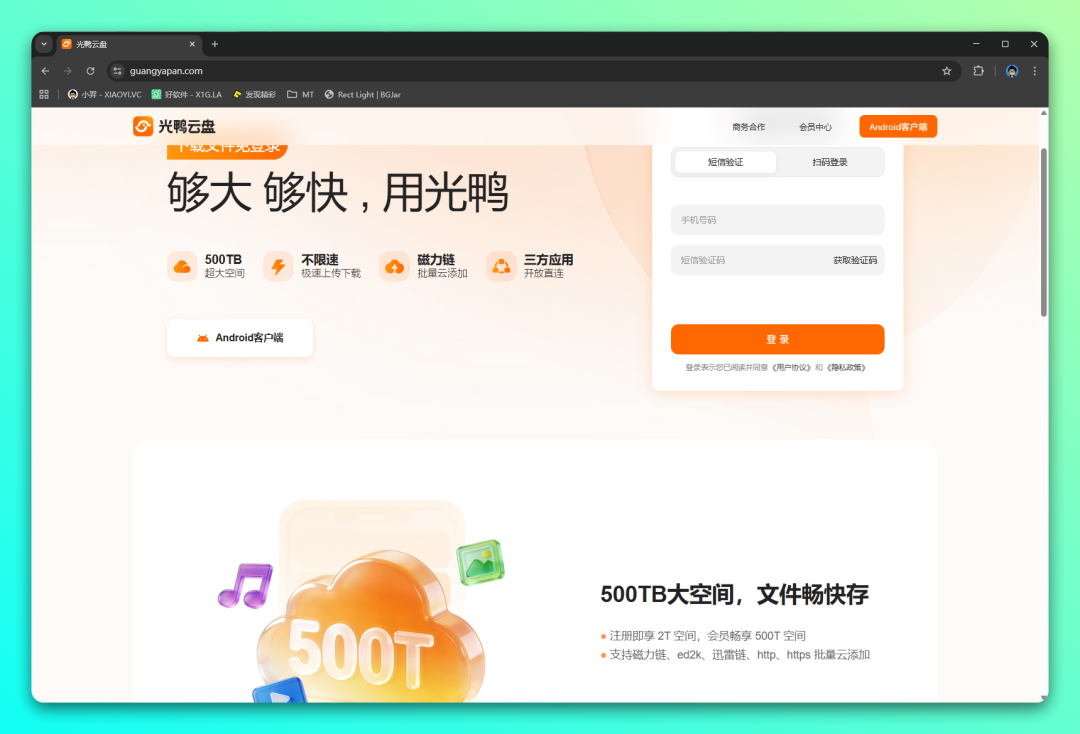Switch to the 短信验证 login tab

tap(724, 161)
